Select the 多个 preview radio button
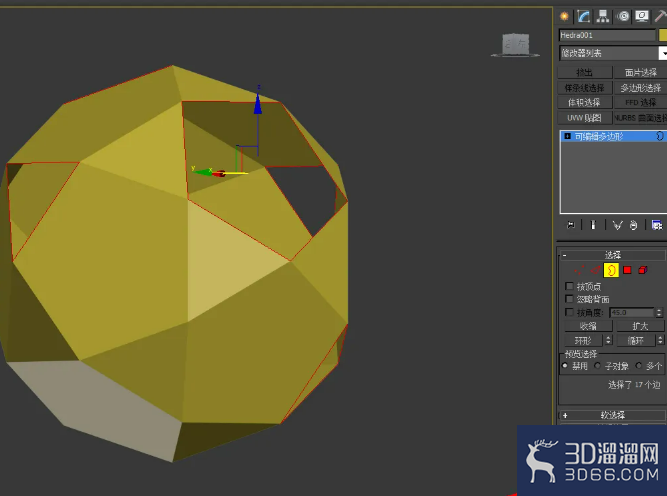This screenshot has width=667, height=496. click(638, 366)
